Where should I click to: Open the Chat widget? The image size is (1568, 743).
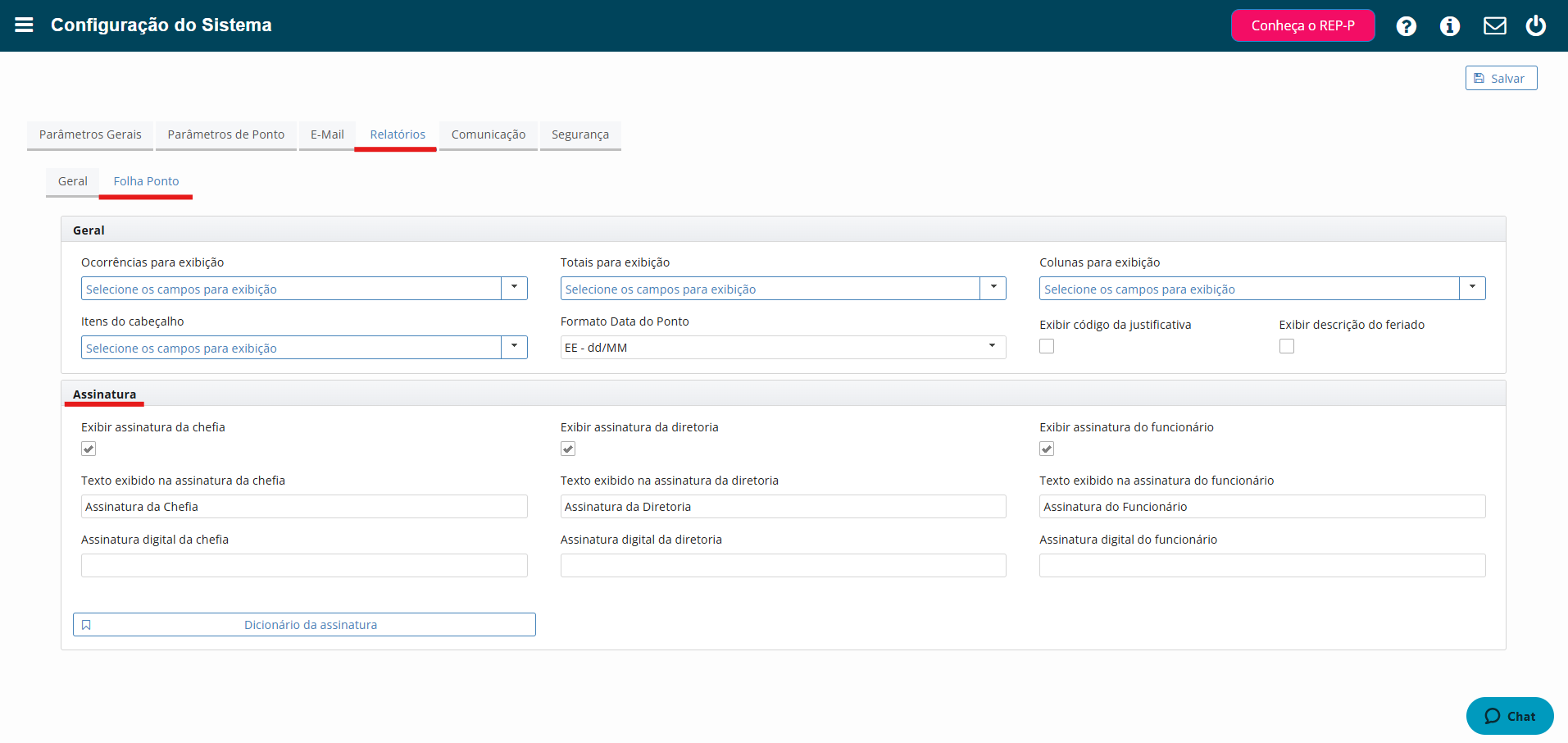1510,716
